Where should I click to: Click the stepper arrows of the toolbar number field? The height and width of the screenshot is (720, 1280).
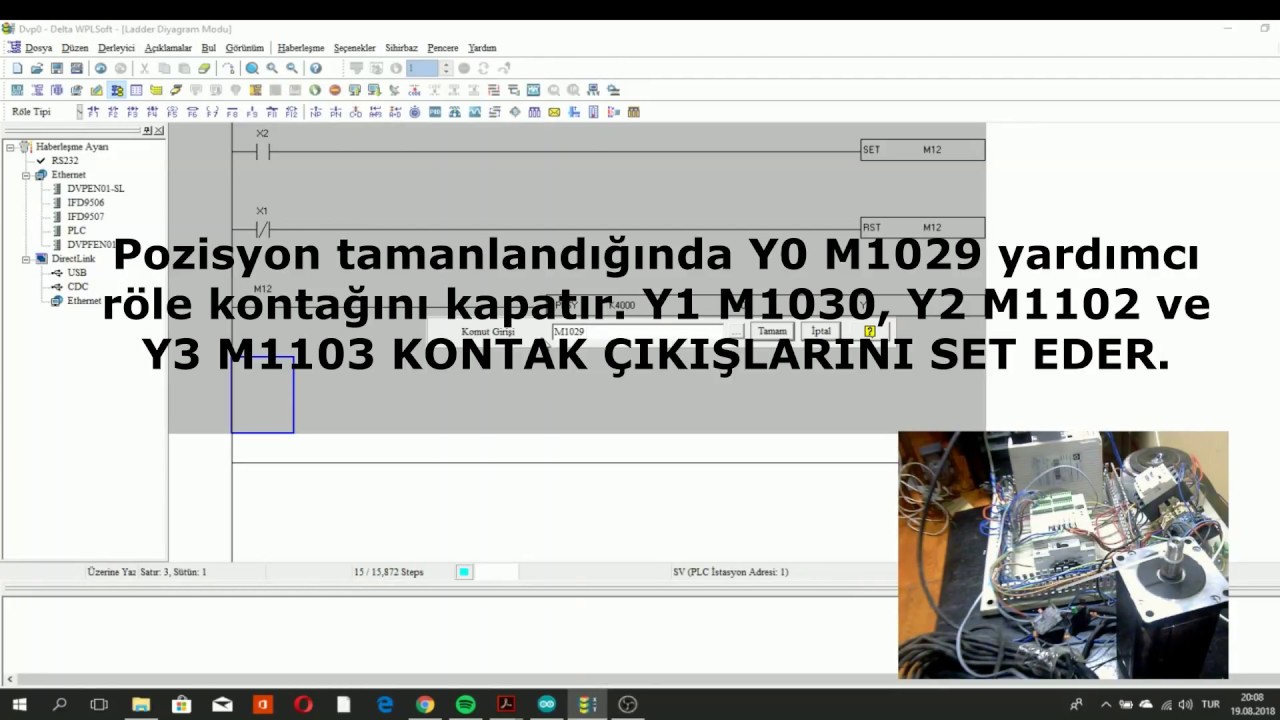click(446, 68)
